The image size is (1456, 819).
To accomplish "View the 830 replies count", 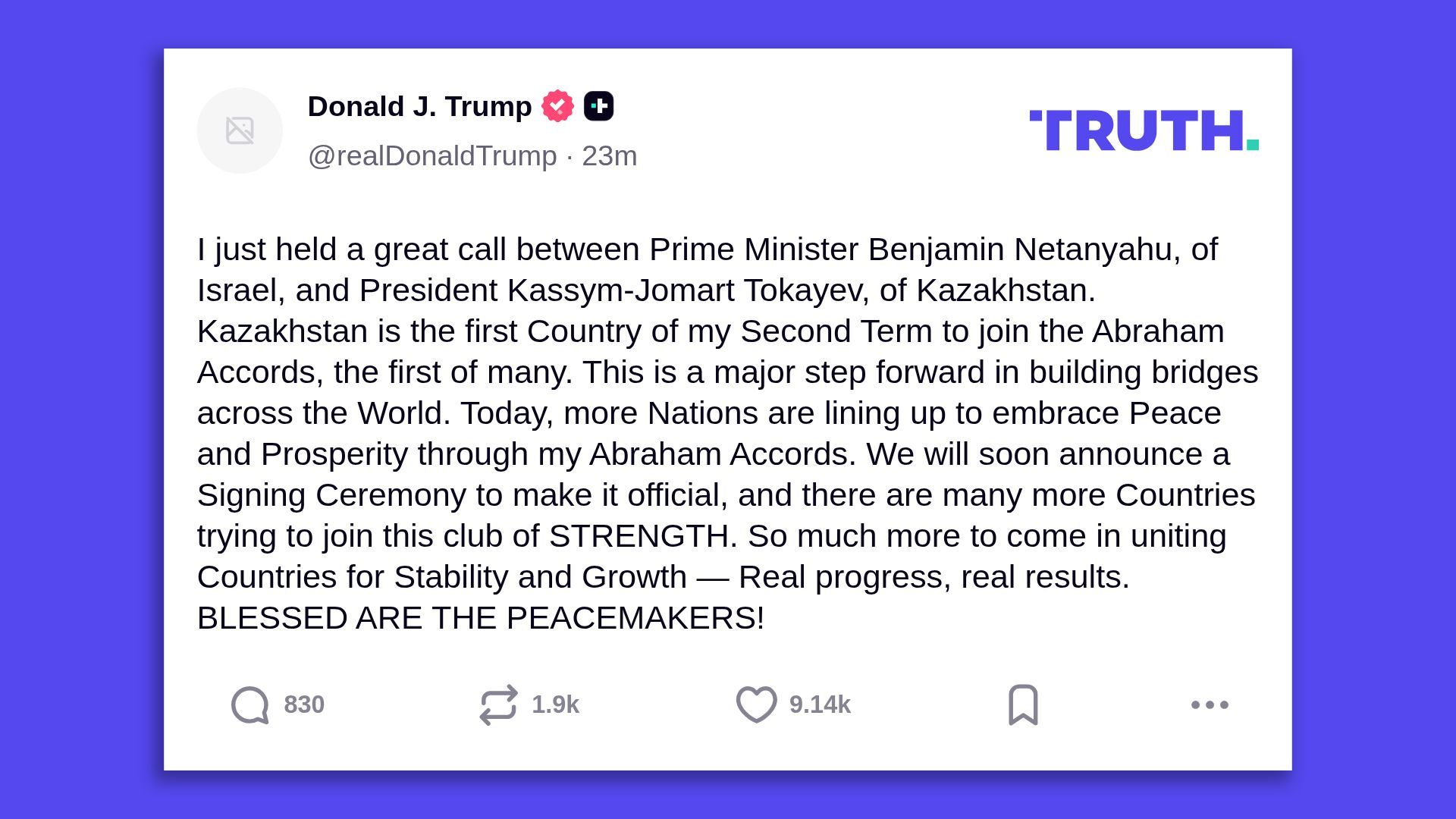I will [x=304, y=704].
